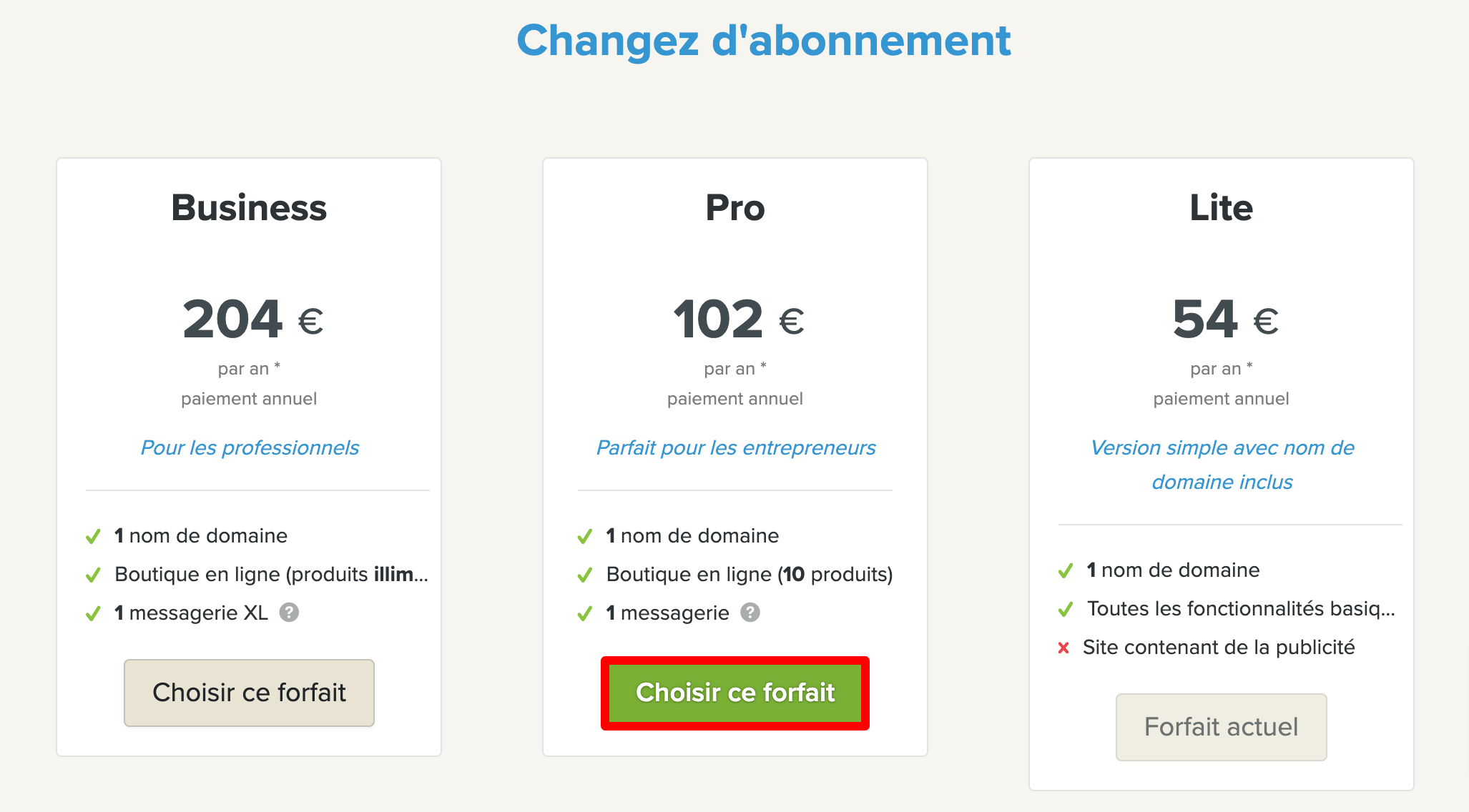
Task: Choose the Business plan with Choisir ce forfait
Action: coord(249,693)
